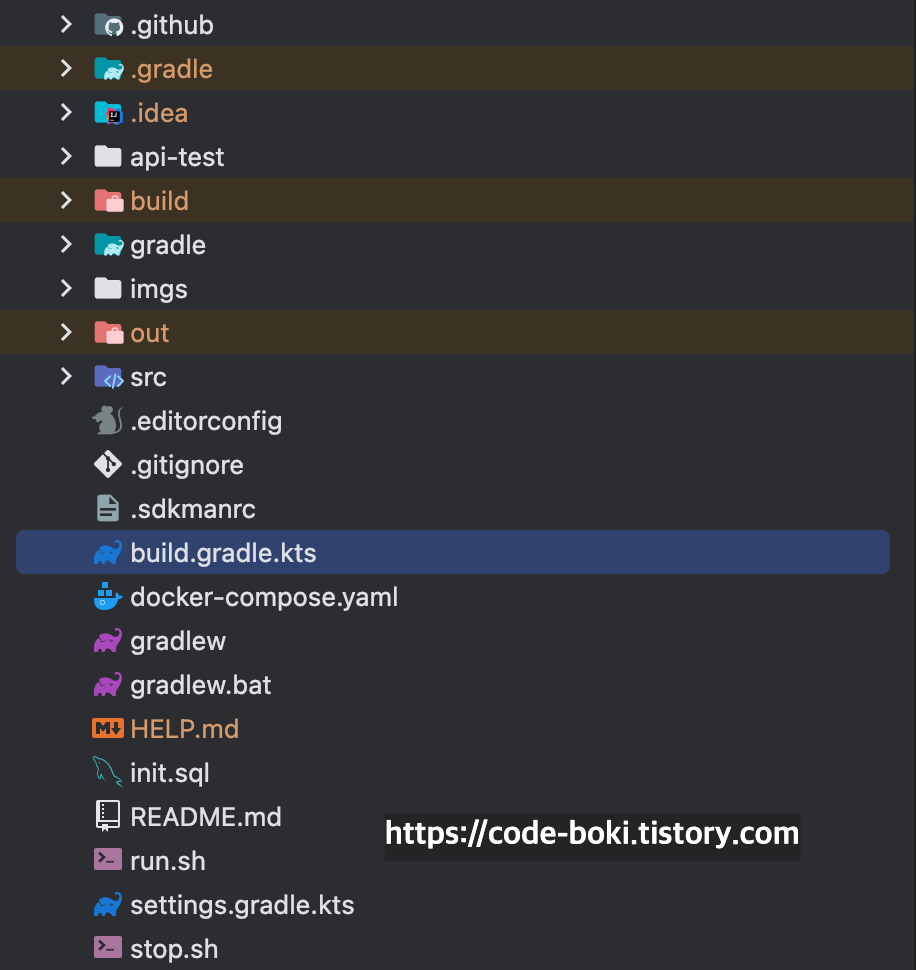Select the api-test folder name
The height and width of the screenshot is (970, 916).
click(177, 158)
